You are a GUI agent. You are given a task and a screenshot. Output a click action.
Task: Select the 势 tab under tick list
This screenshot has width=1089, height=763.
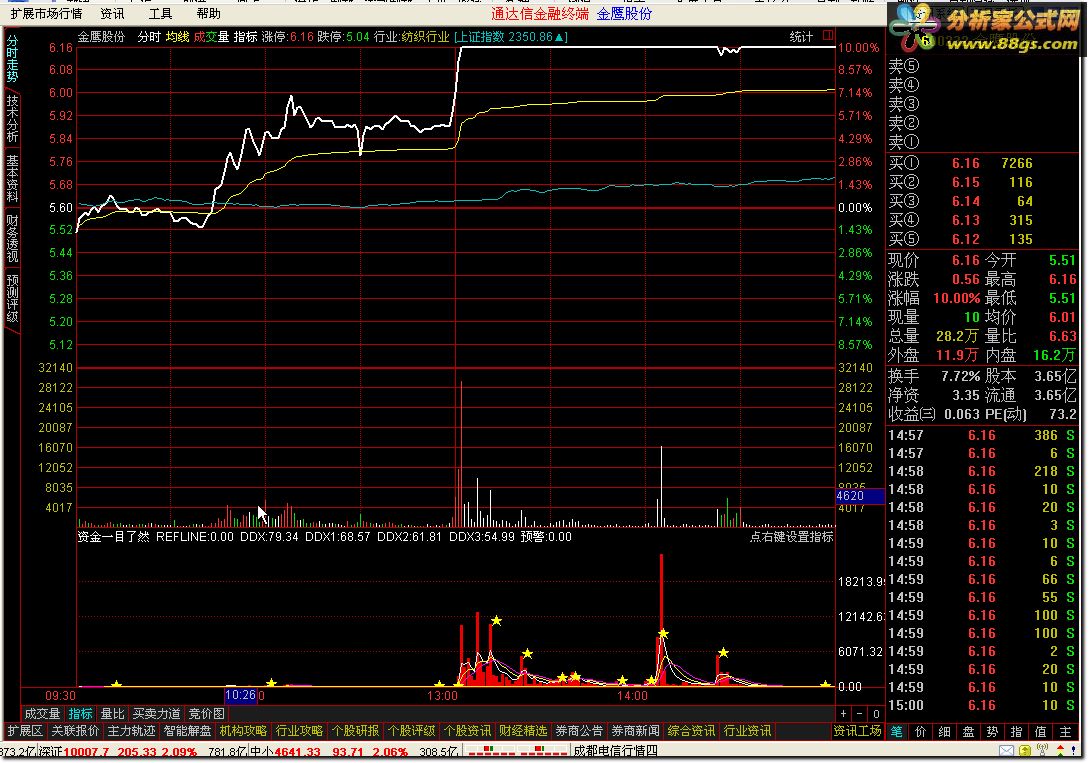point(992,731)
